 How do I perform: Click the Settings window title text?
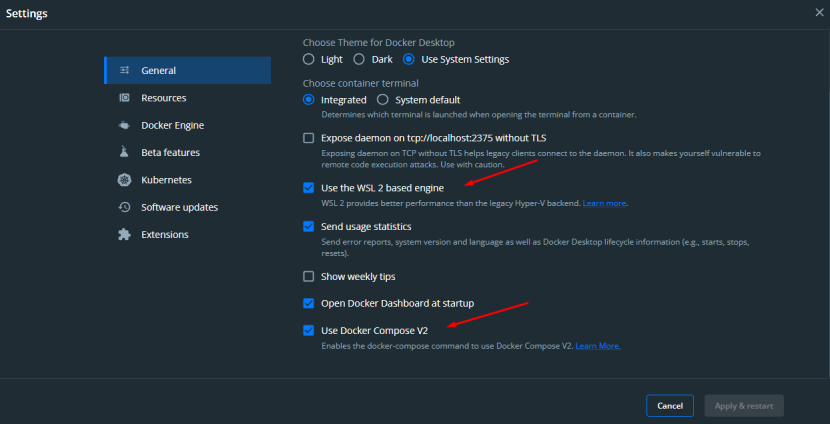click(x=26, y=13)
